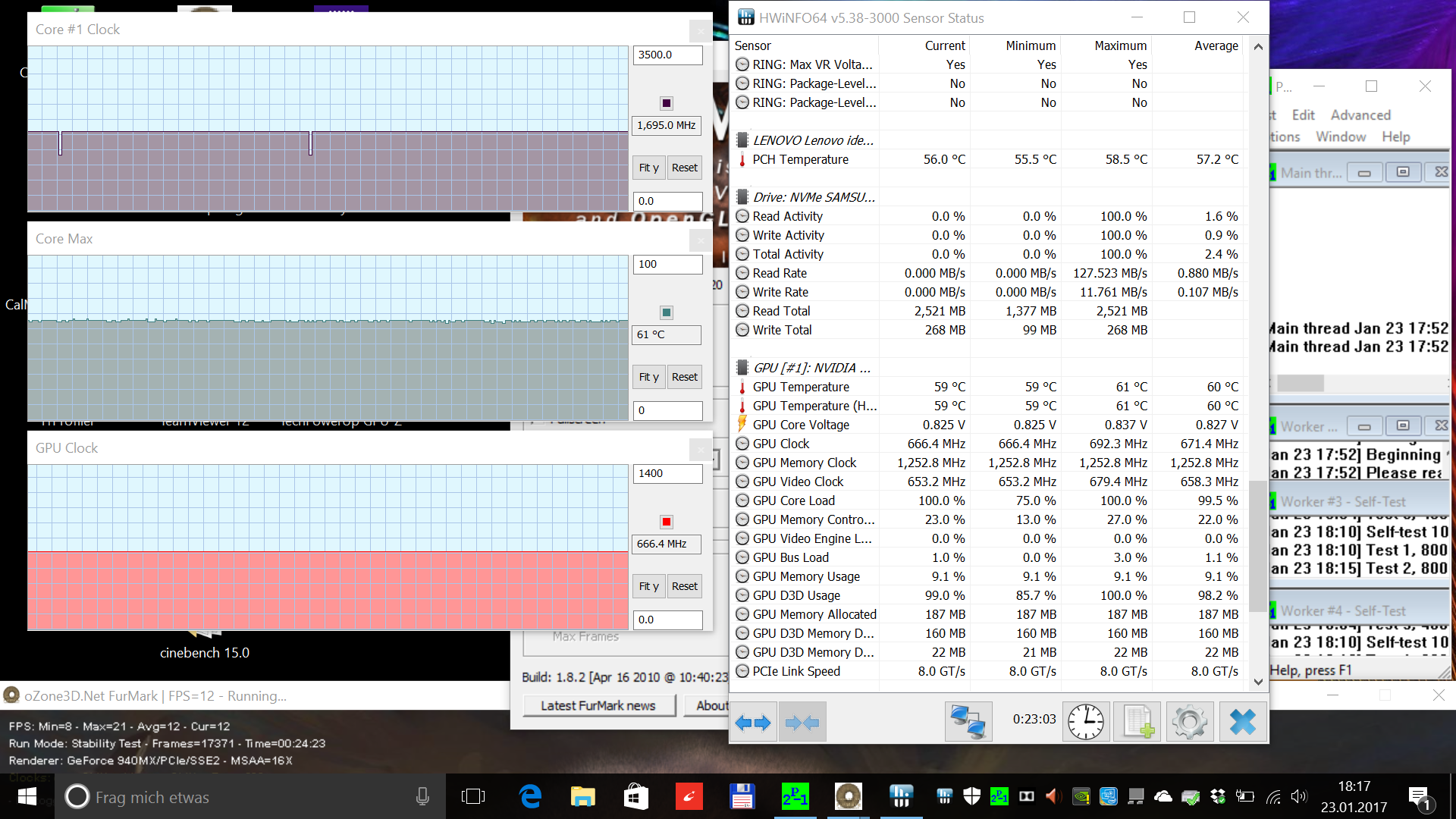The width and height of the screenshot is (1456, 819).
Task: Select the Drive: NVMe SAMSU group header
Action: click(x=814, y=197)
